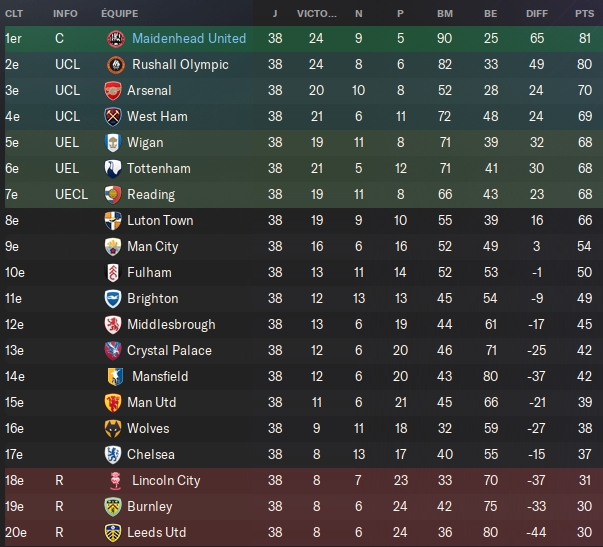603x547 pixels.
Task: Click the CLT column header
Action: pos(14,14)
